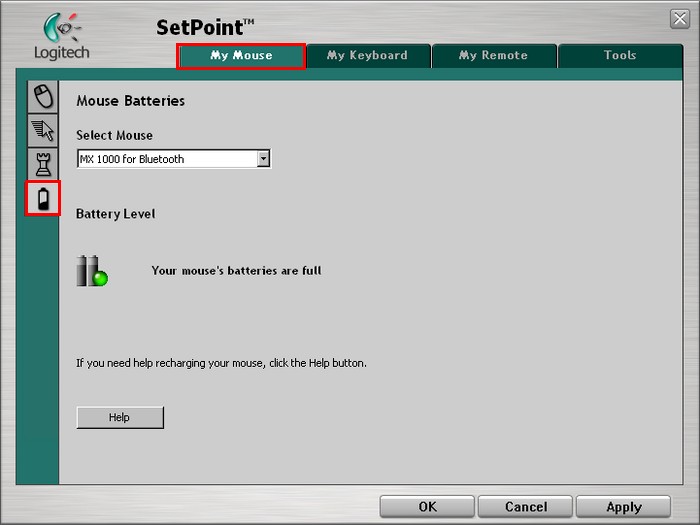Screen dimensions: 700x525
Task: Confirm with the OK button
Action: point(427,507)
